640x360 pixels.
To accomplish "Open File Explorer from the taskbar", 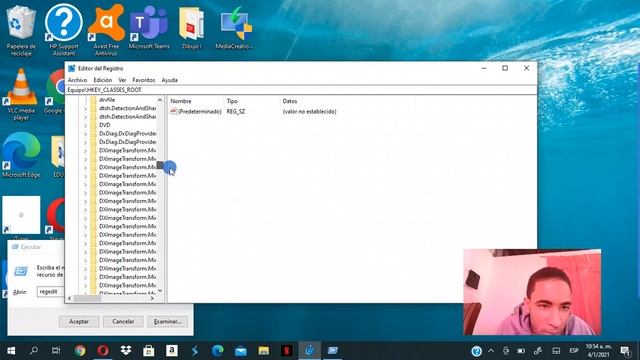I will (264, 351).
